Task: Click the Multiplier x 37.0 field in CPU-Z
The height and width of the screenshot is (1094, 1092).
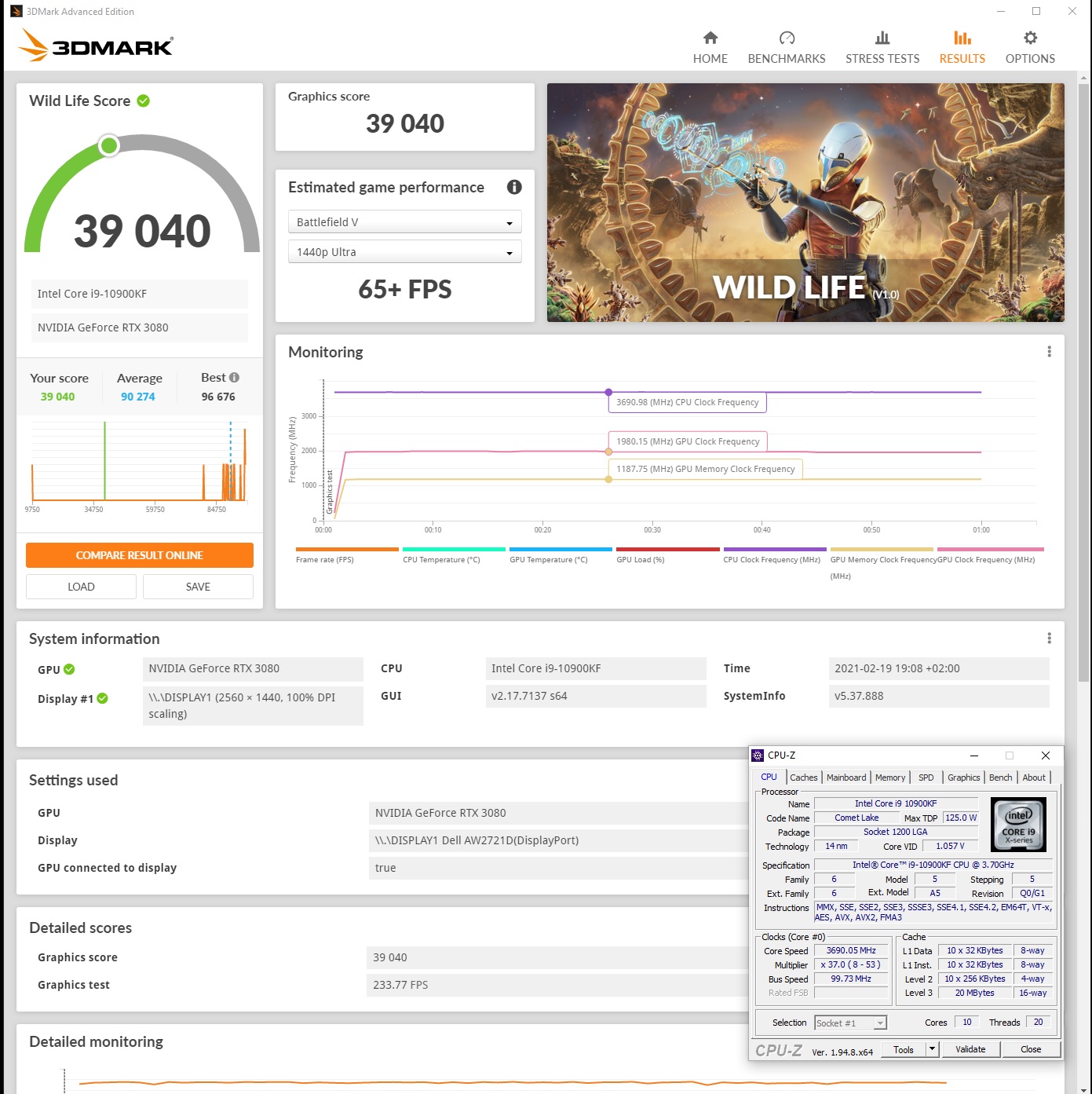Action: [851, 964]
